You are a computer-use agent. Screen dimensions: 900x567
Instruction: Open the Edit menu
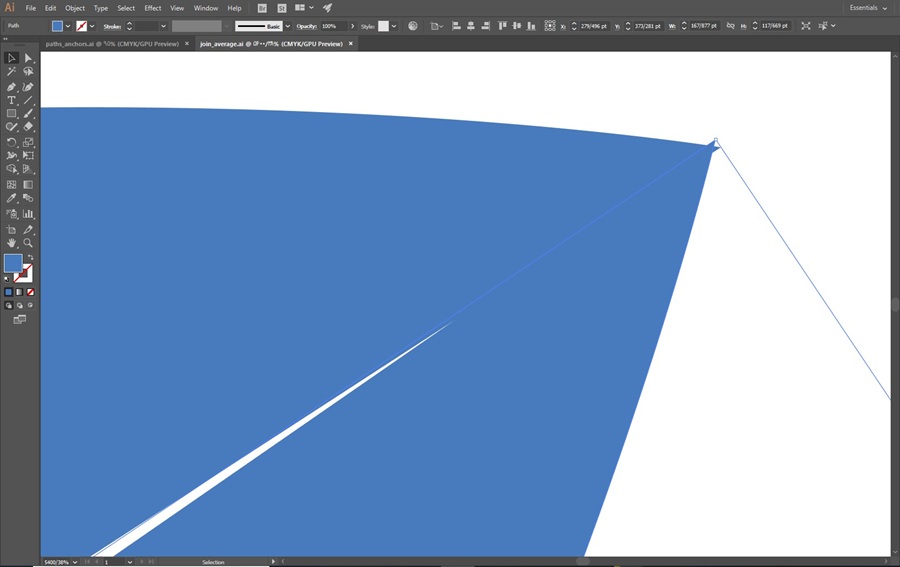(51, 8)
